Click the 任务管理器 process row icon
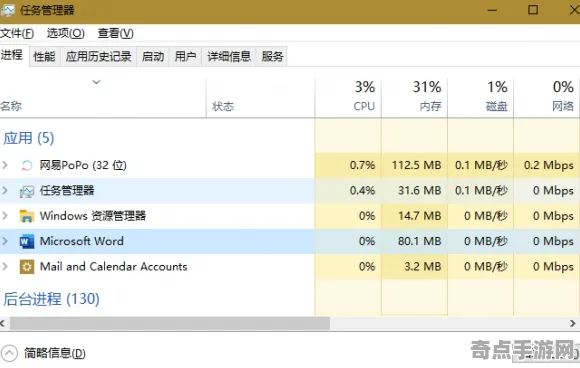Image resolution: width=580 pixels, height=368 pixels. (x=27, y=191)
